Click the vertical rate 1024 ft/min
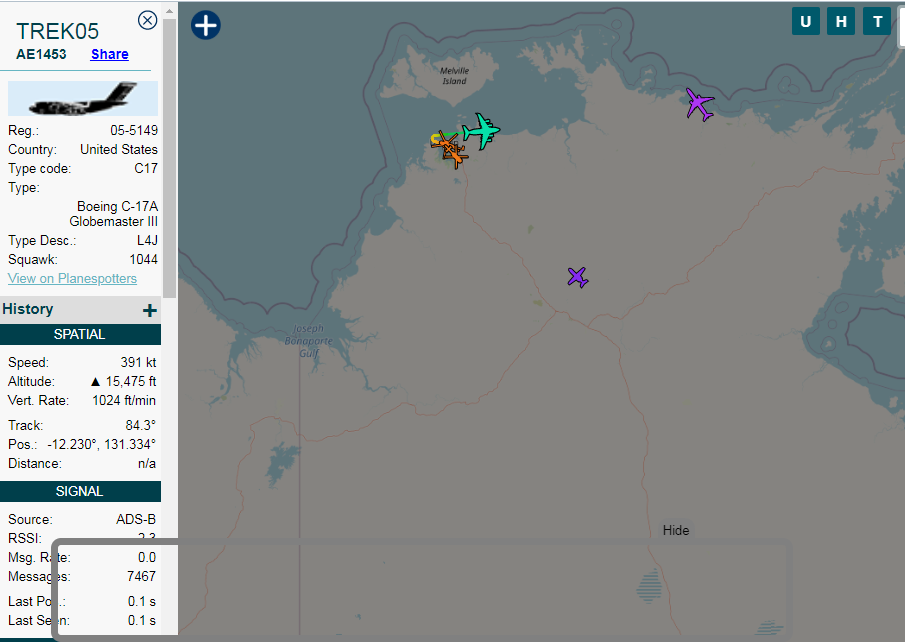Viewport: 905px width, 642px height. 124,401
